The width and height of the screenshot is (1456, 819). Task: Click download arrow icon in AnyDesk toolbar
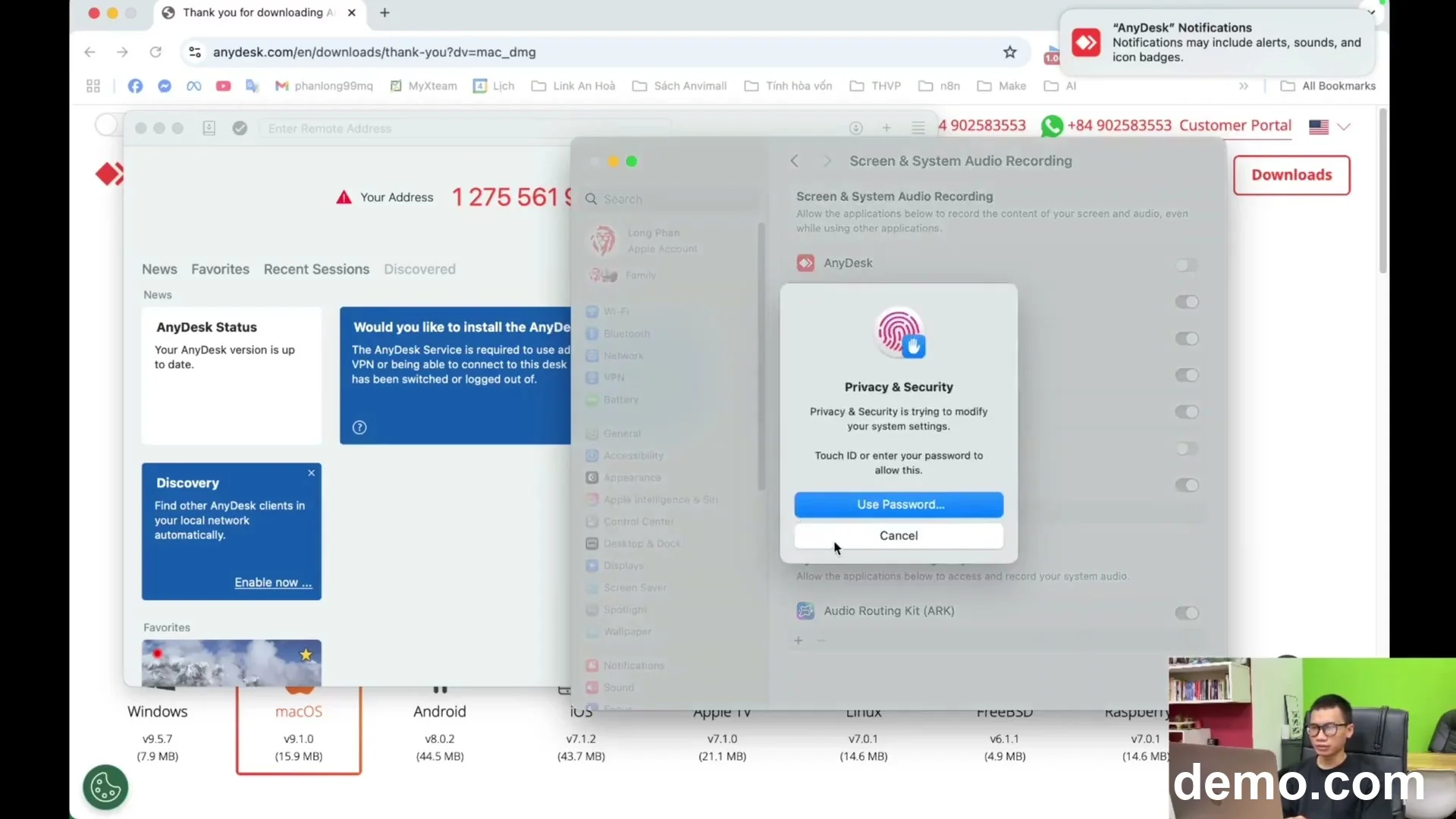(856, 128)
